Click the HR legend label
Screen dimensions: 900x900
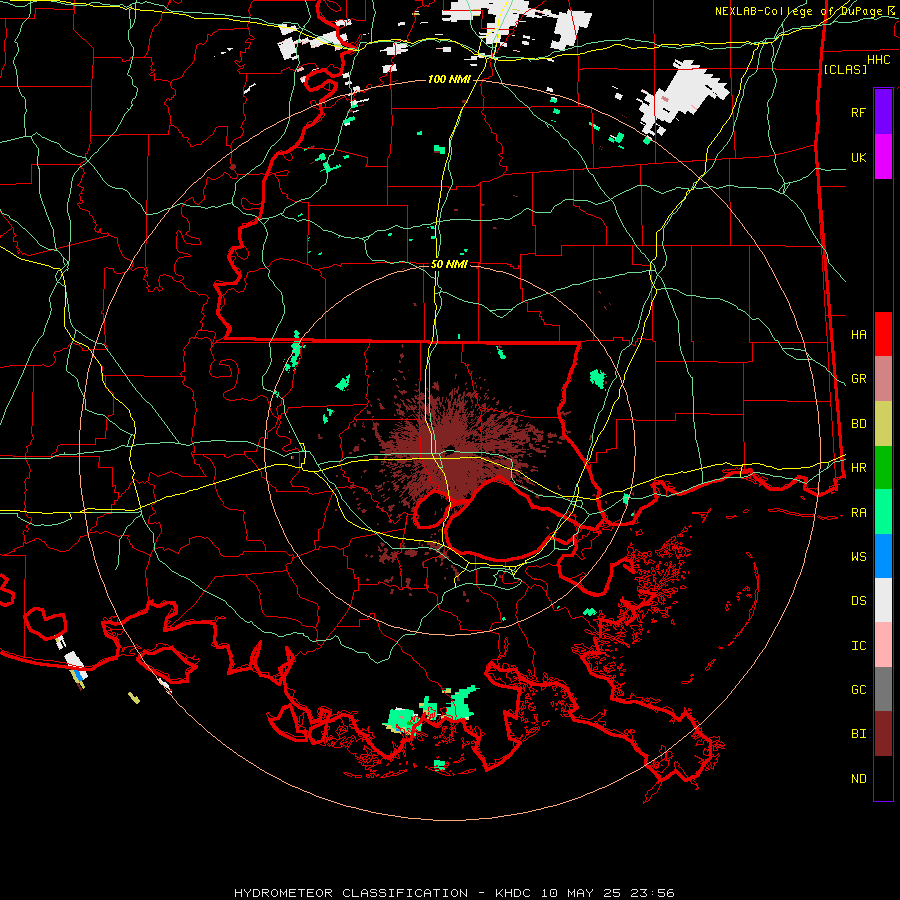[858, 468]
